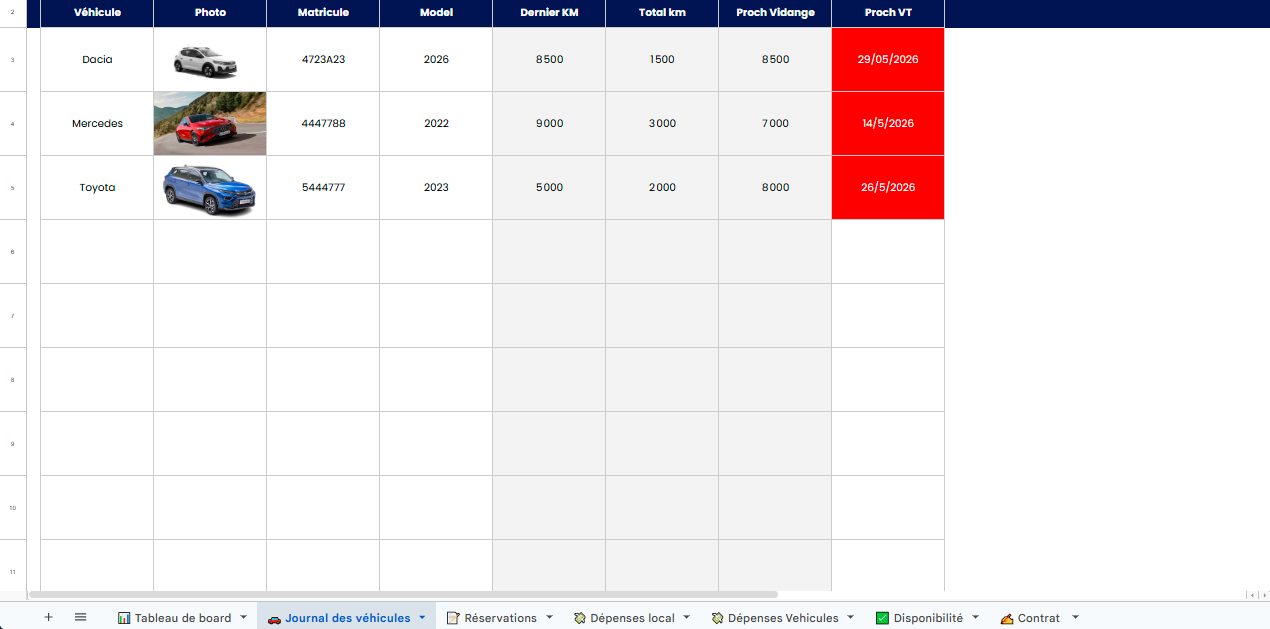Add a new sheet with plus icon
The height and width of the screenshot is (629, 1270).
(48, 617)
